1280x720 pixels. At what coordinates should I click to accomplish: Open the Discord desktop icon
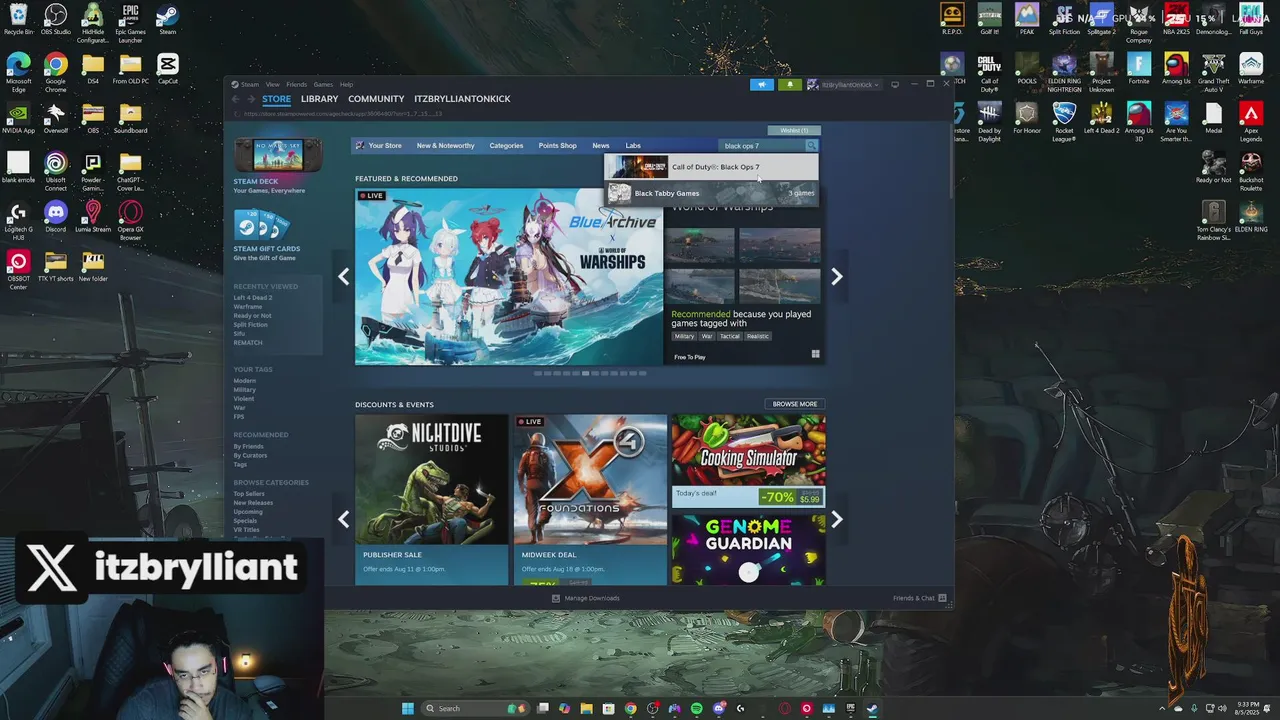pyautogui.click(x=55, y=216)
